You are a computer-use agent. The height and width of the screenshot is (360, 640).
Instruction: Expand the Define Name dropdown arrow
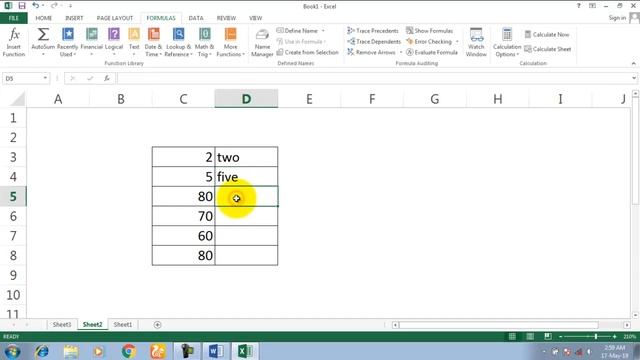coord(323,31)
